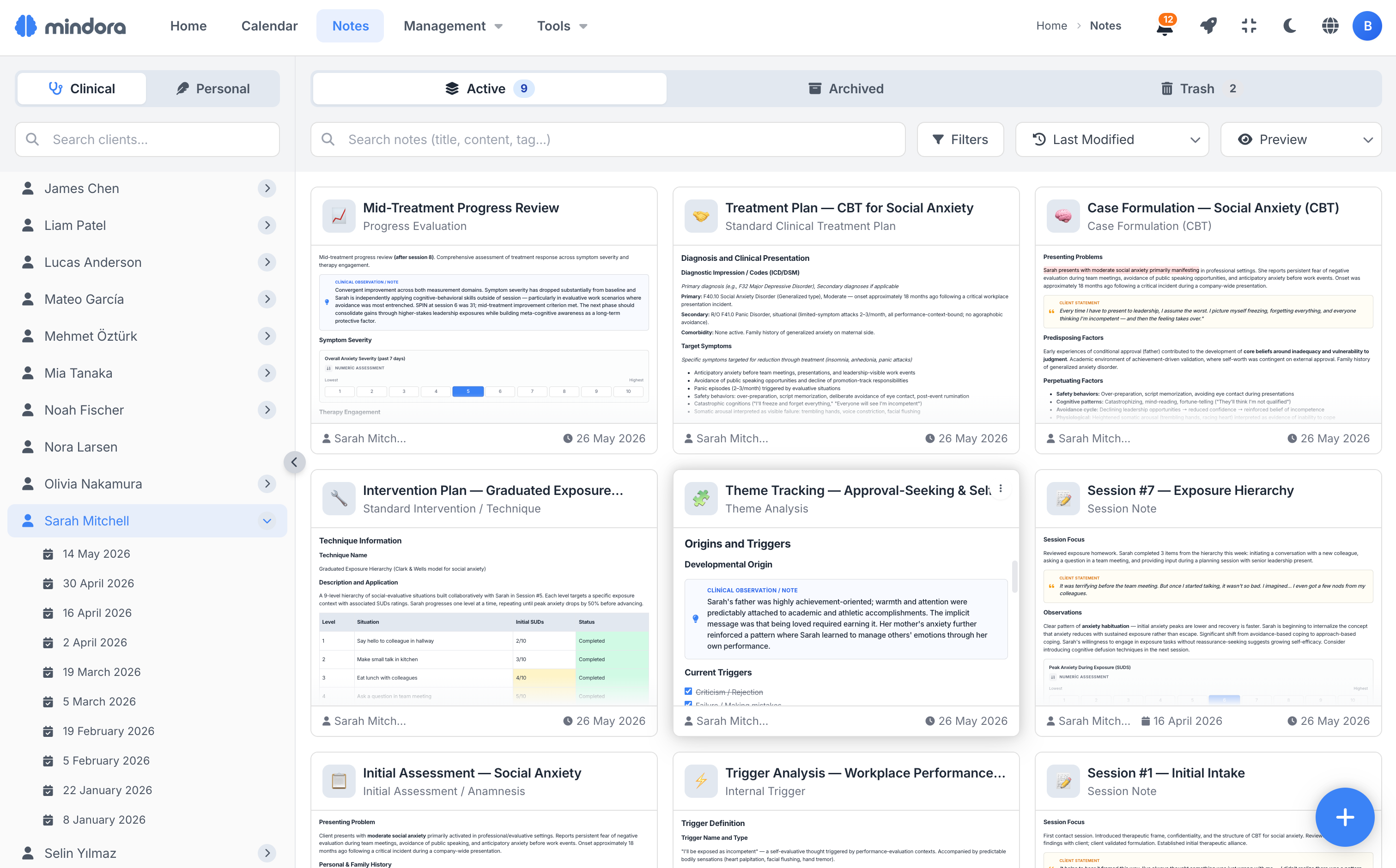1396x868 pixels.
Task: Select severity rating 1 on anxiety scale
Action: tap(340, 392)
